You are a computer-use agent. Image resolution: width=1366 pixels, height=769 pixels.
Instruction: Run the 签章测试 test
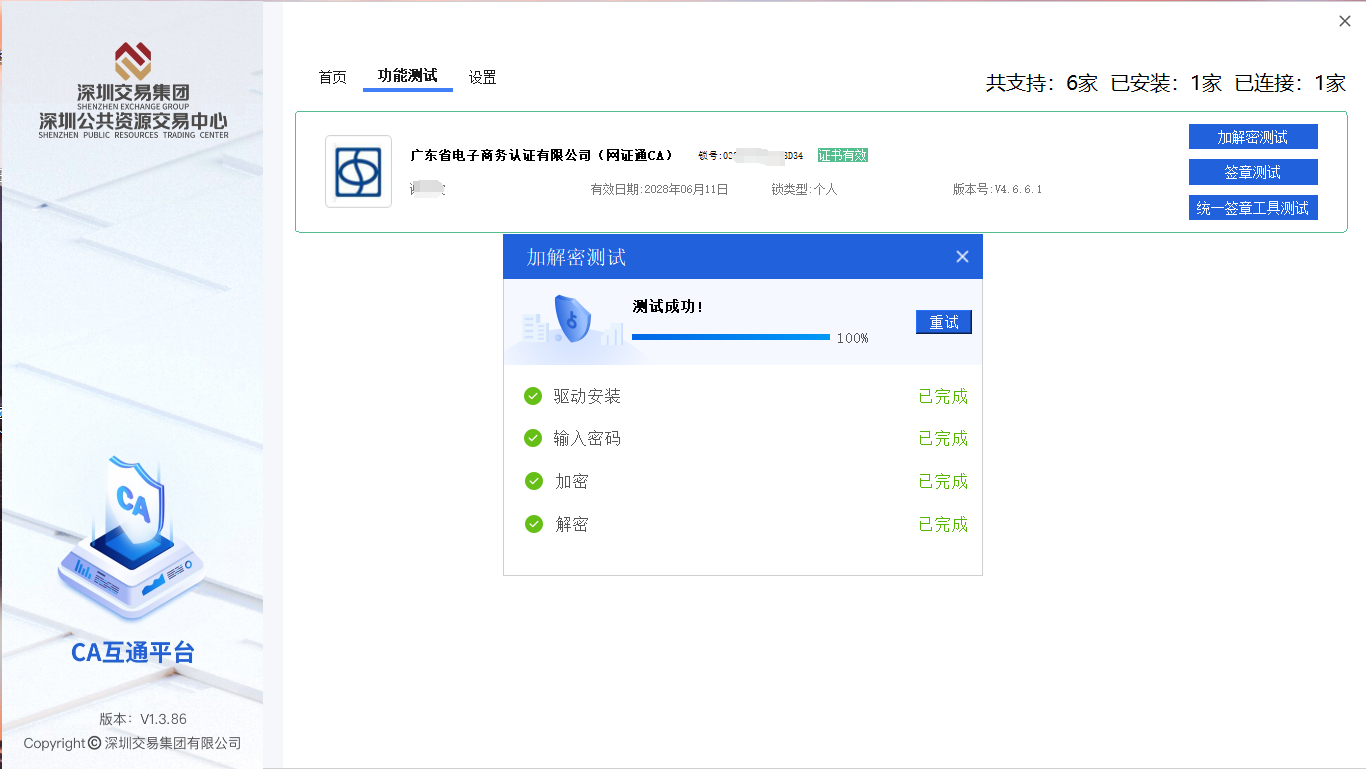1252,171
